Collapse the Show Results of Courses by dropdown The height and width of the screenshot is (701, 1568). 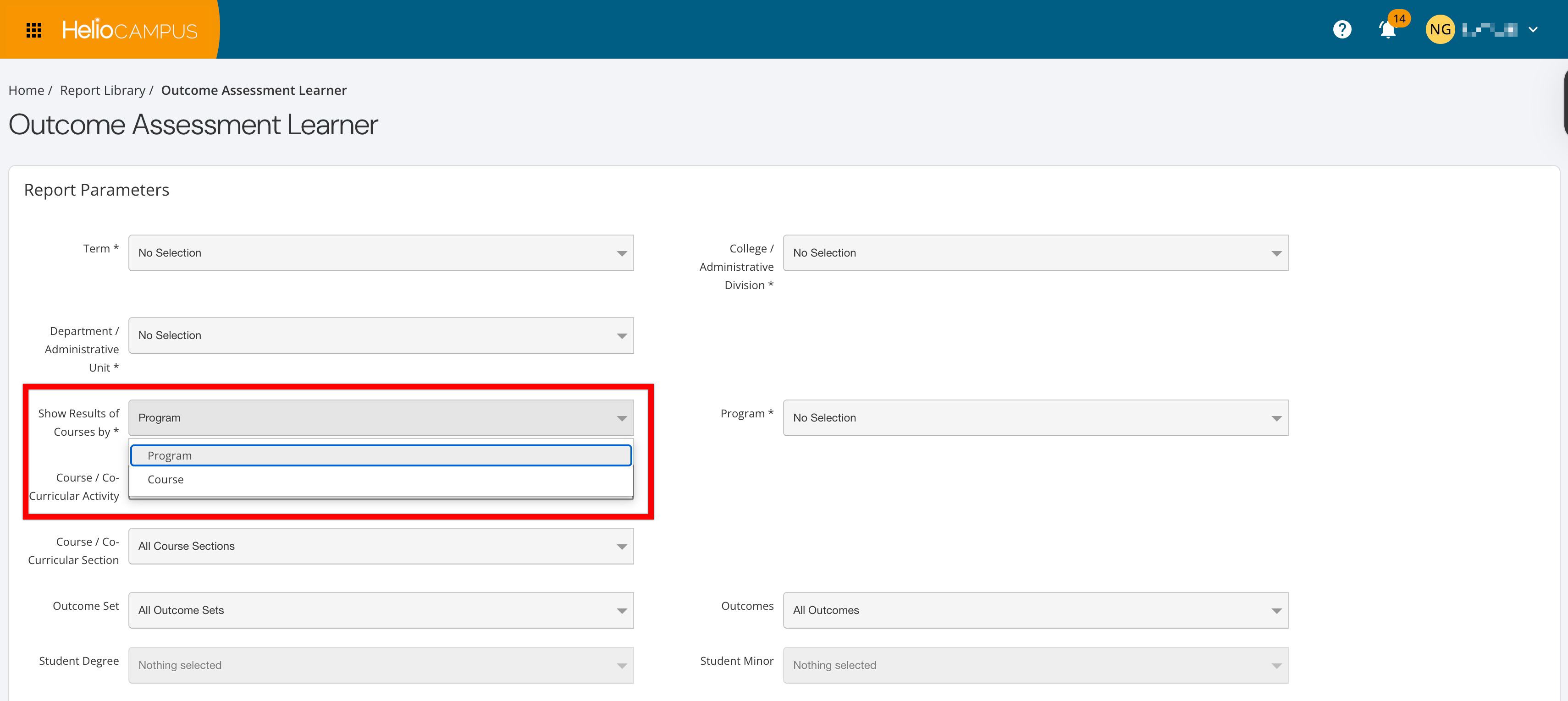click(381, 417)
